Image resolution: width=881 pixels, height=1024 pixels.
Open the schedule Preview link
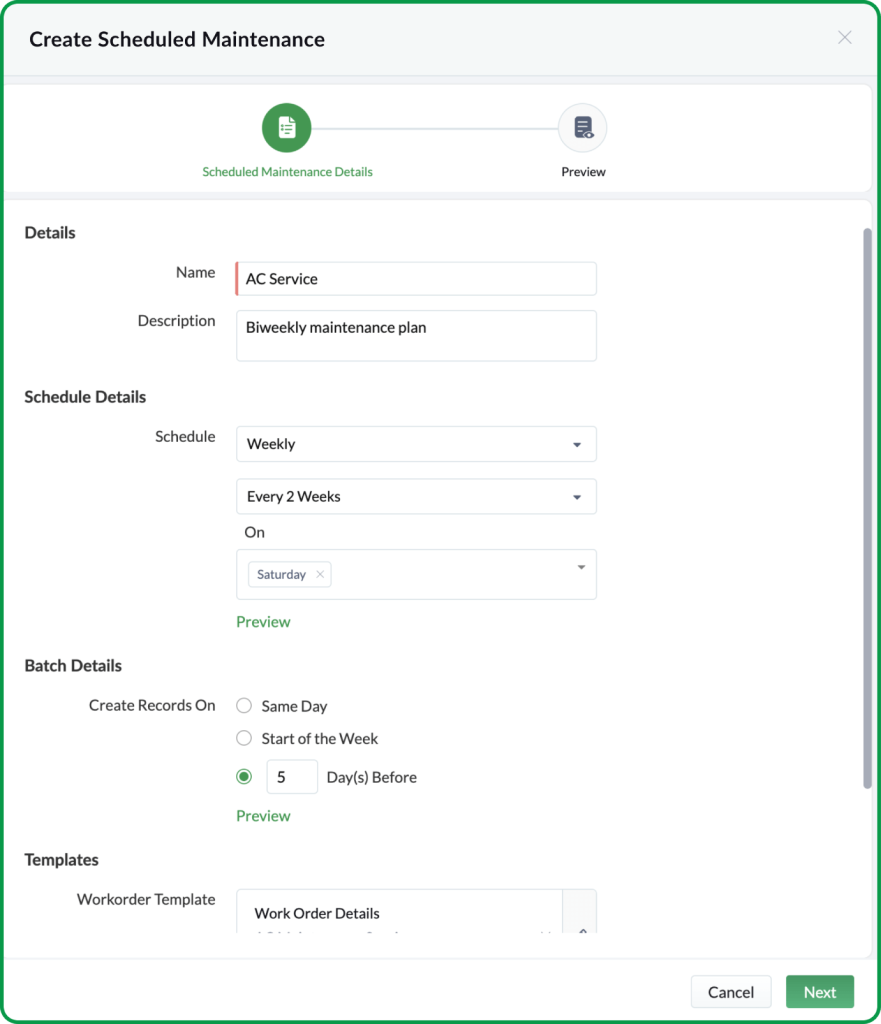click(x=263, y=621)
